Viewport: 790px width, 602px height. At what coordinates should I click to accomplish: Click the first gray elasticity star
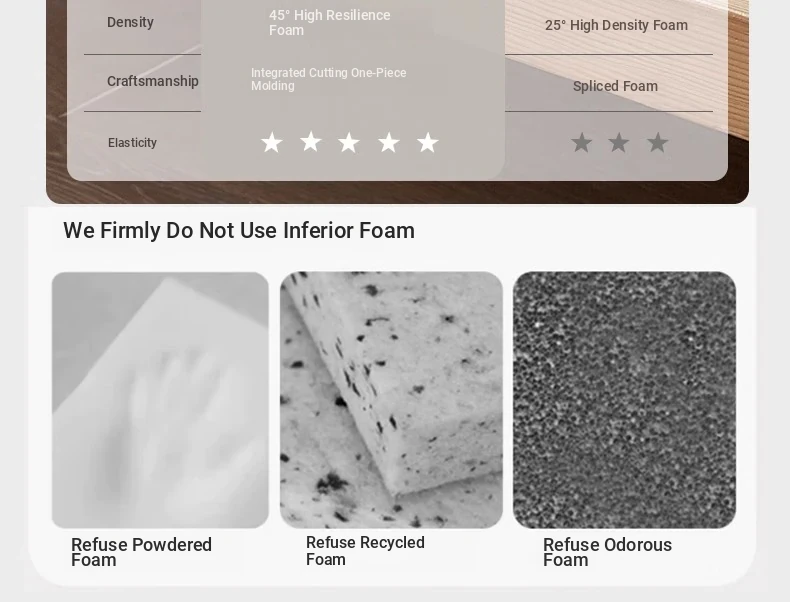click(x=581, y=143)
